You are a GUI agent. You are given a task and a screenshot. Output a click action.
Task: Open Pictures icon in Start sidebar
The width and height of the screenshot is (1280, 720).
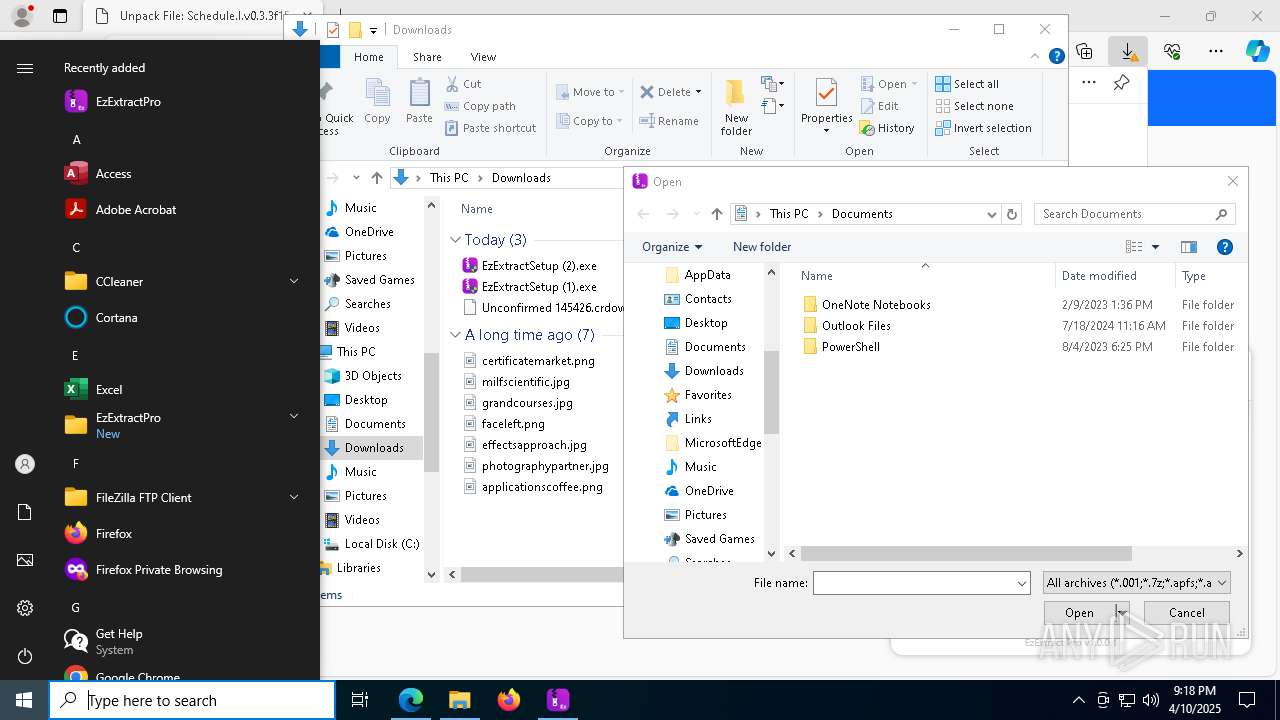click(25, 560)
